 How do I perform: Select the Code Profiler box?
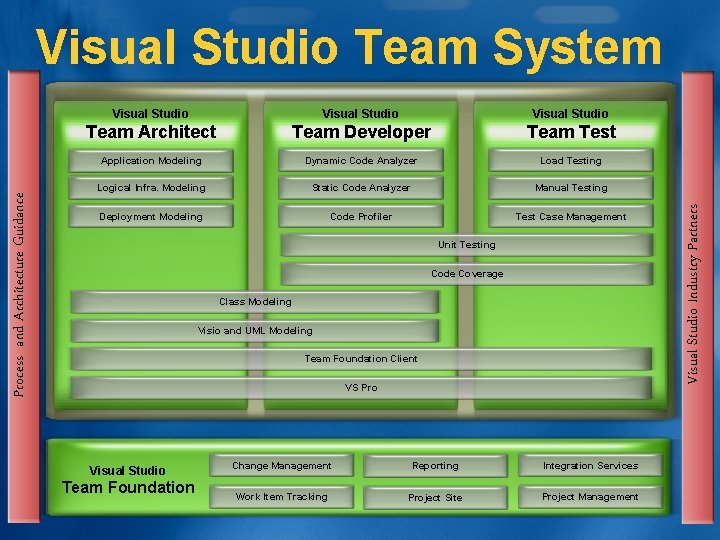361,216
